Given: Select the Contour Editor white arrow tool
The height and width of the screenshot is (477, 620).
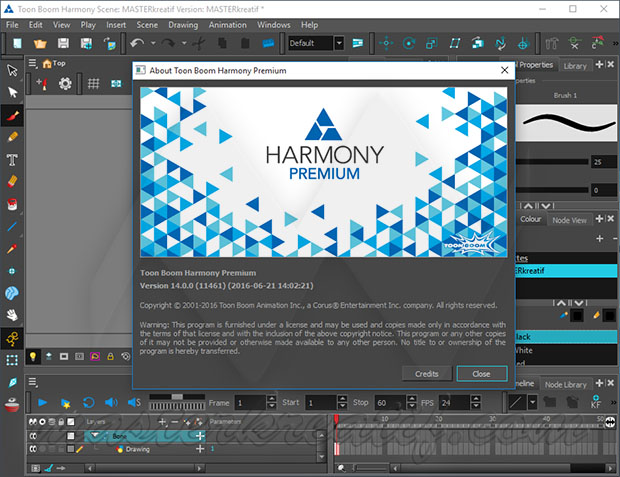Looking at the screenshot, I should [x=12, y=93].
